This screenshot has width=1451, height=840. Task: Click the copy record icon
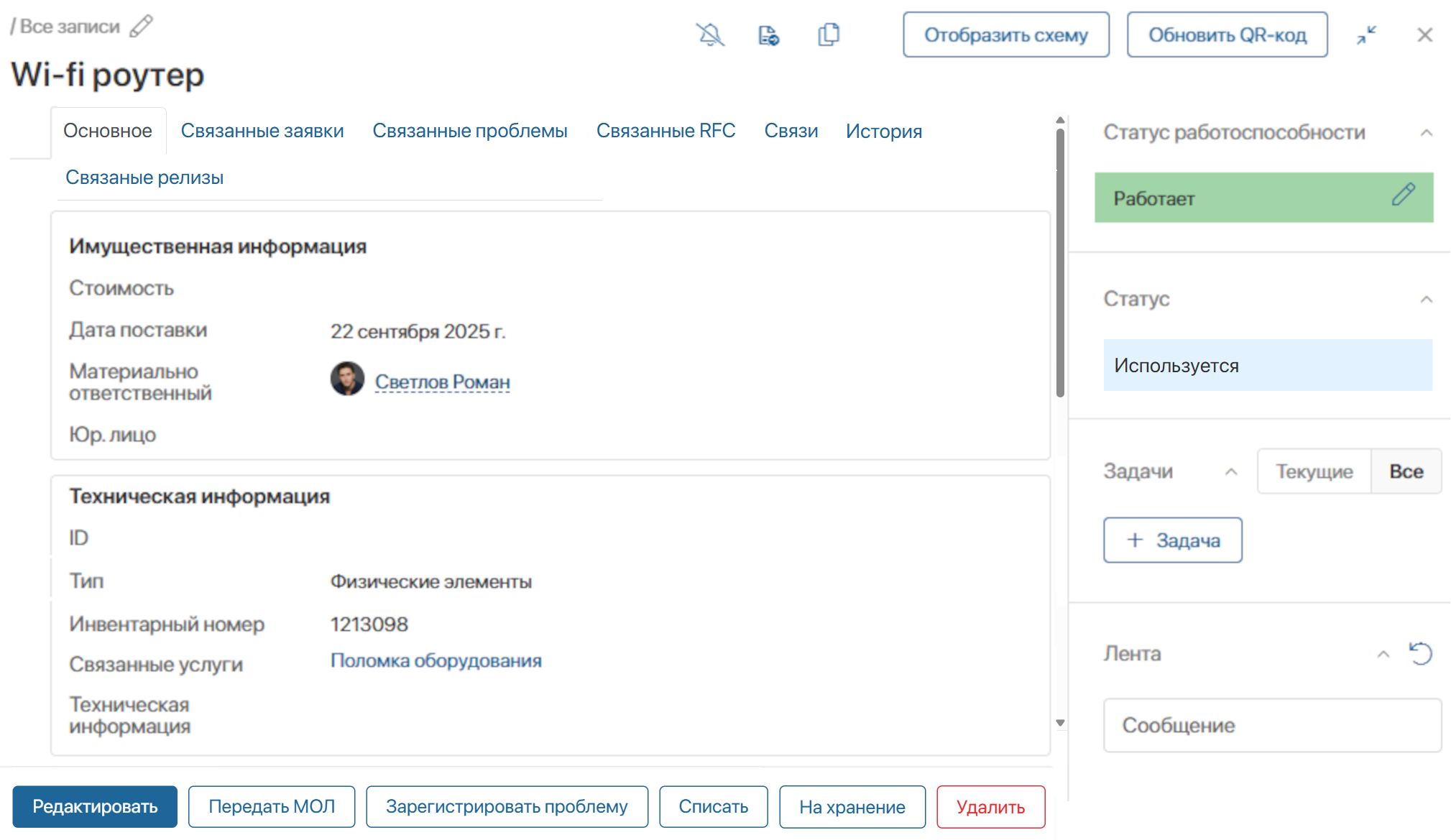(829, 34)
